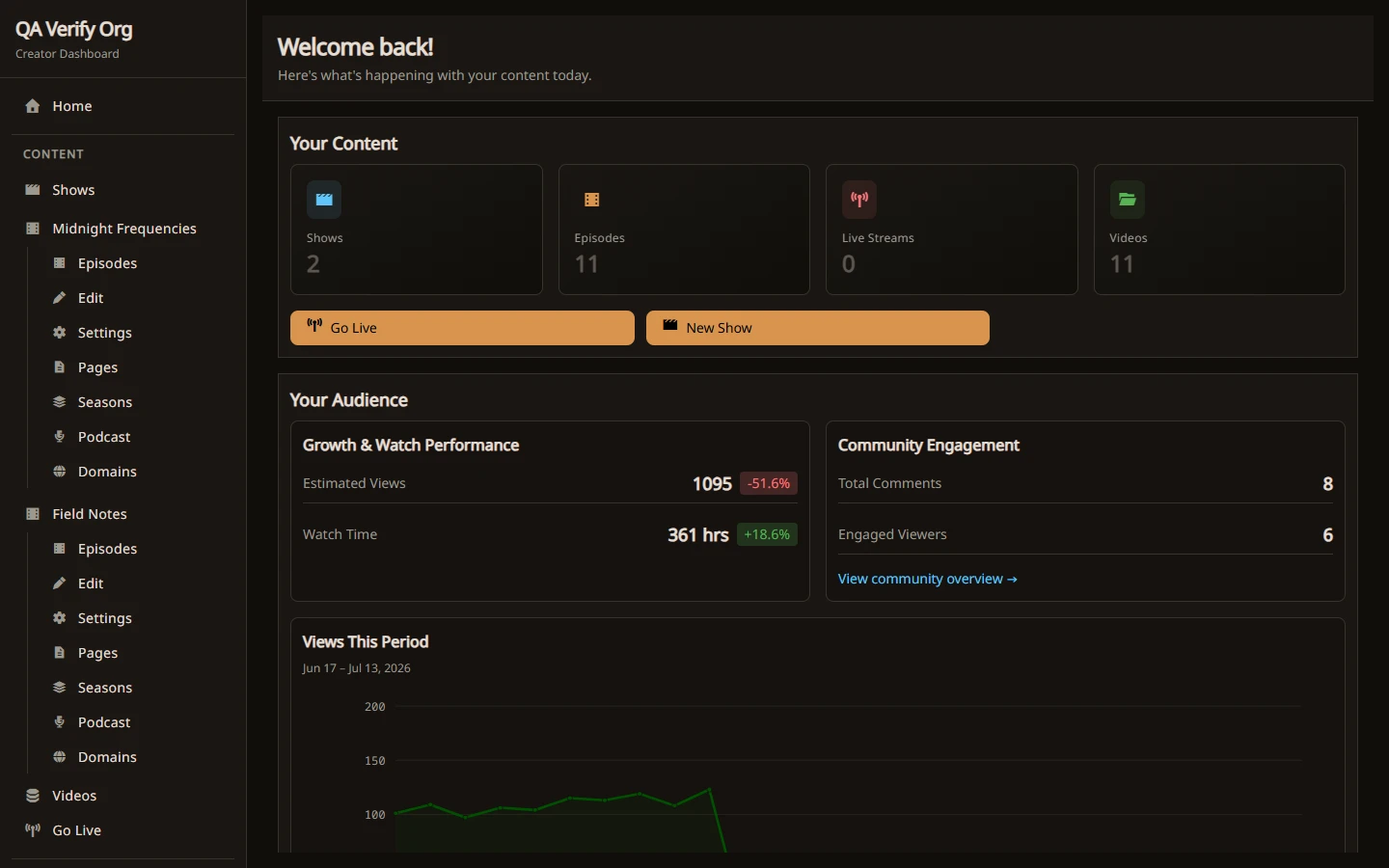Click the Pages document icon under Field Notes
The height and width of the screenshot is (868, 1389).
pyautogui.click(x=60, y=653)
